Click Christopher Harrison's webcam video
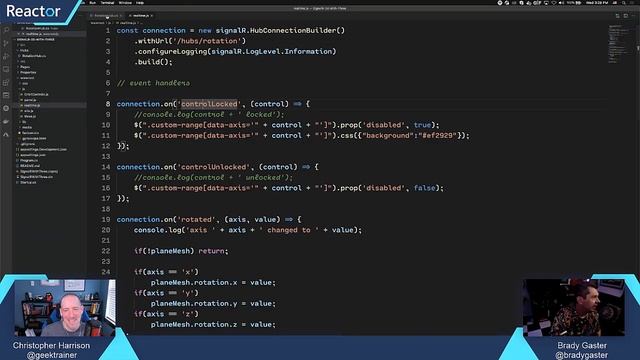Image resolution: width=640 pixels, height=360 pixels. pos(65,308)
